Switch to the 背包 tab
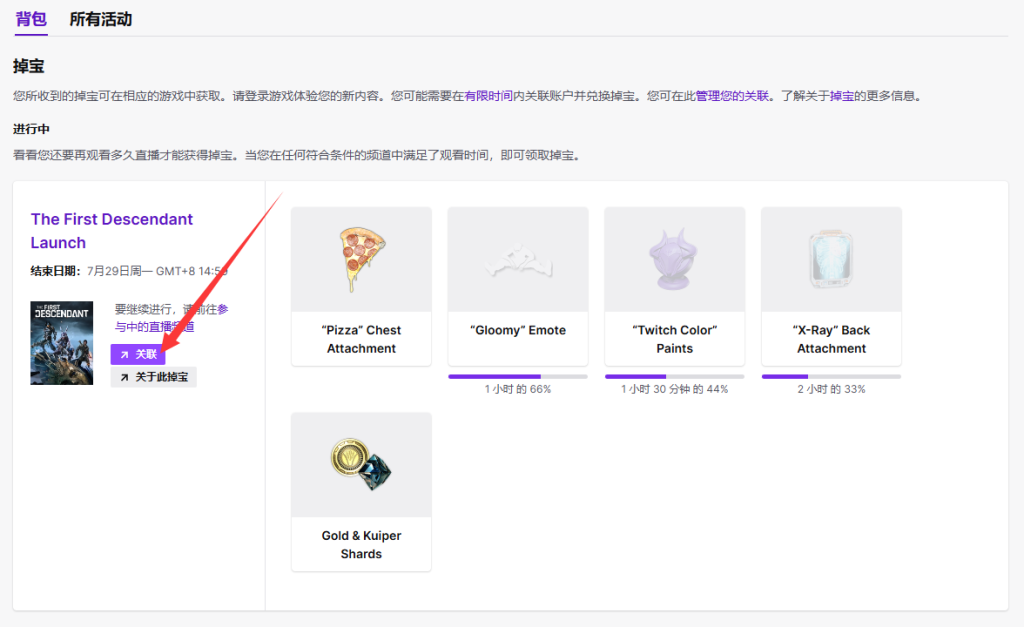 click(31, 19)
